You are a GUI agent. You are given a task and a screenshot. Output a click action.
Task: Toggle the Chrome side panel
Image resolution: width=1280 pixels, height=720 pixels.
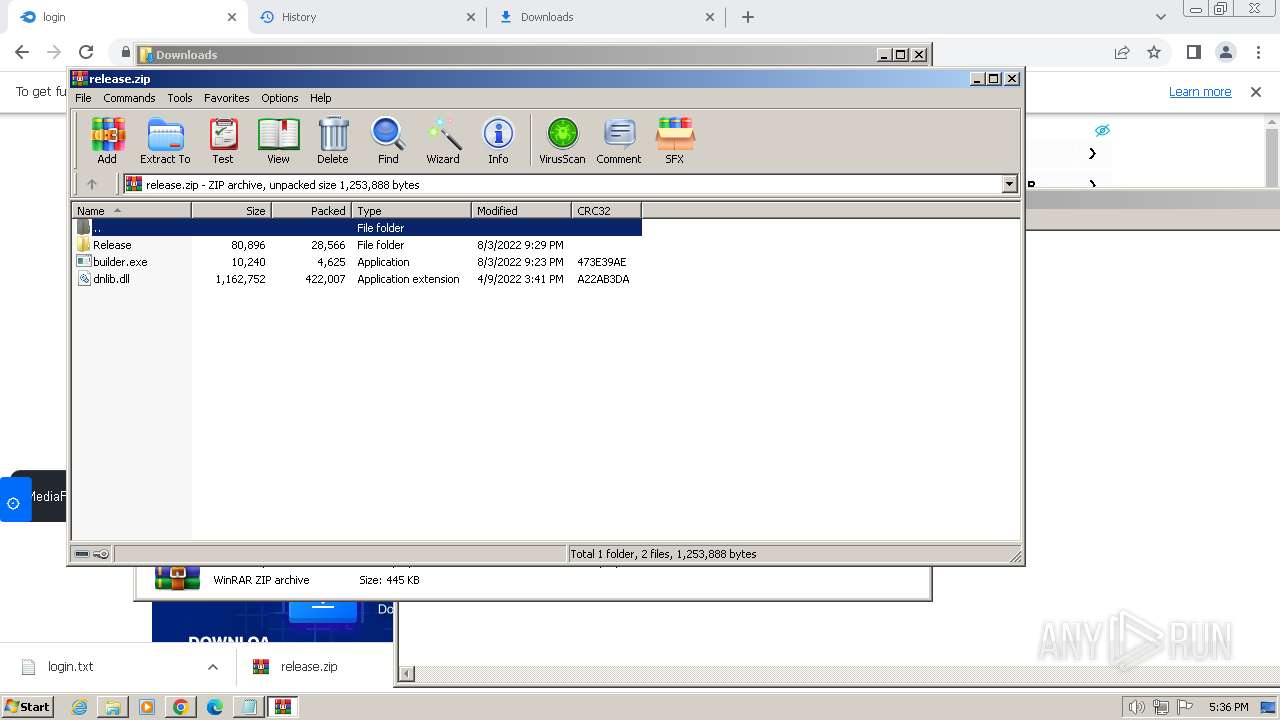1193,52
